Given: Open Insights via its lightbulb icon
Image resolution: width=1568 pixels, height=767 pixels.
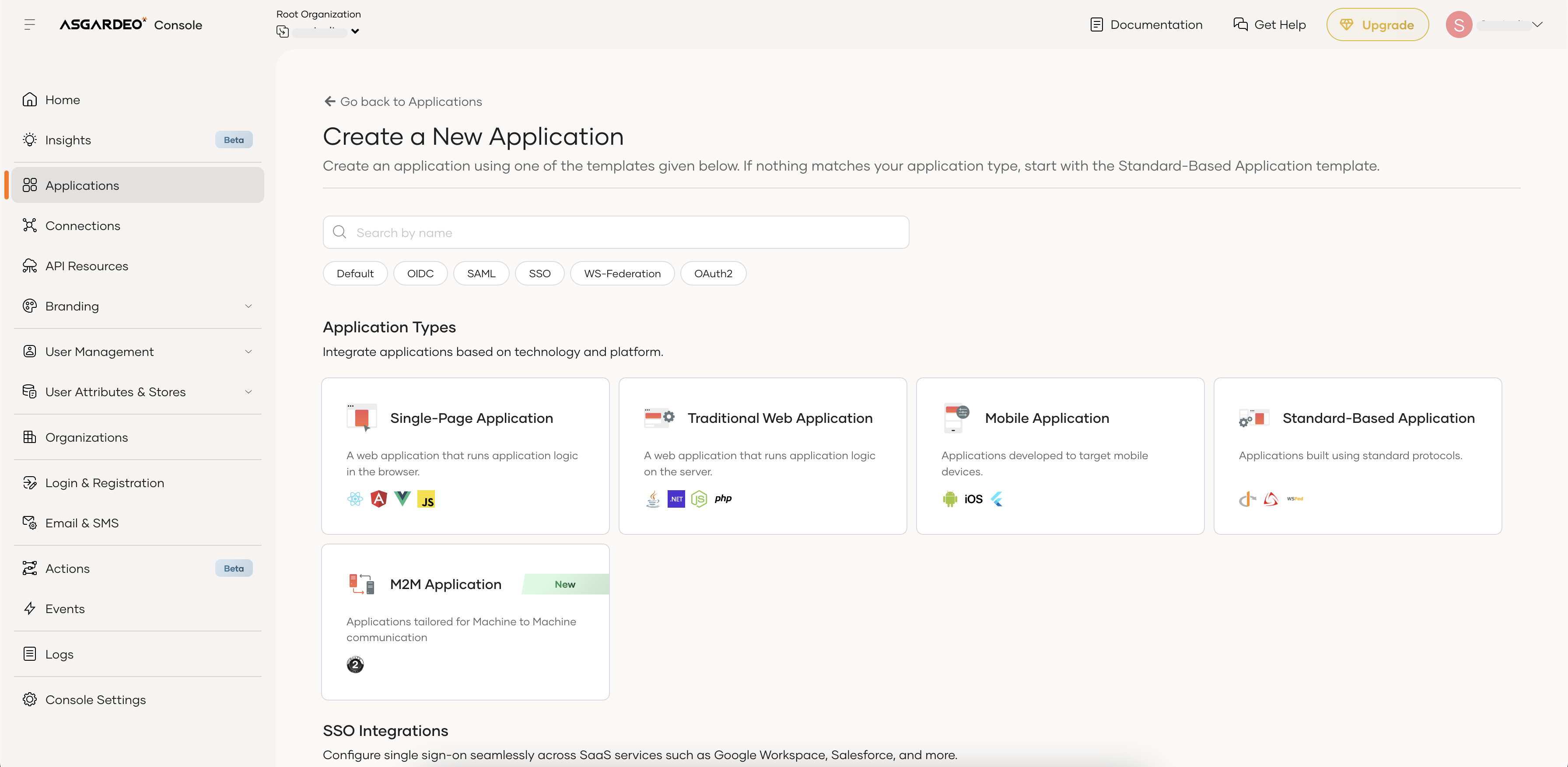Looking at the screenshot, I should pyautogui.click(x=30, y=140).
